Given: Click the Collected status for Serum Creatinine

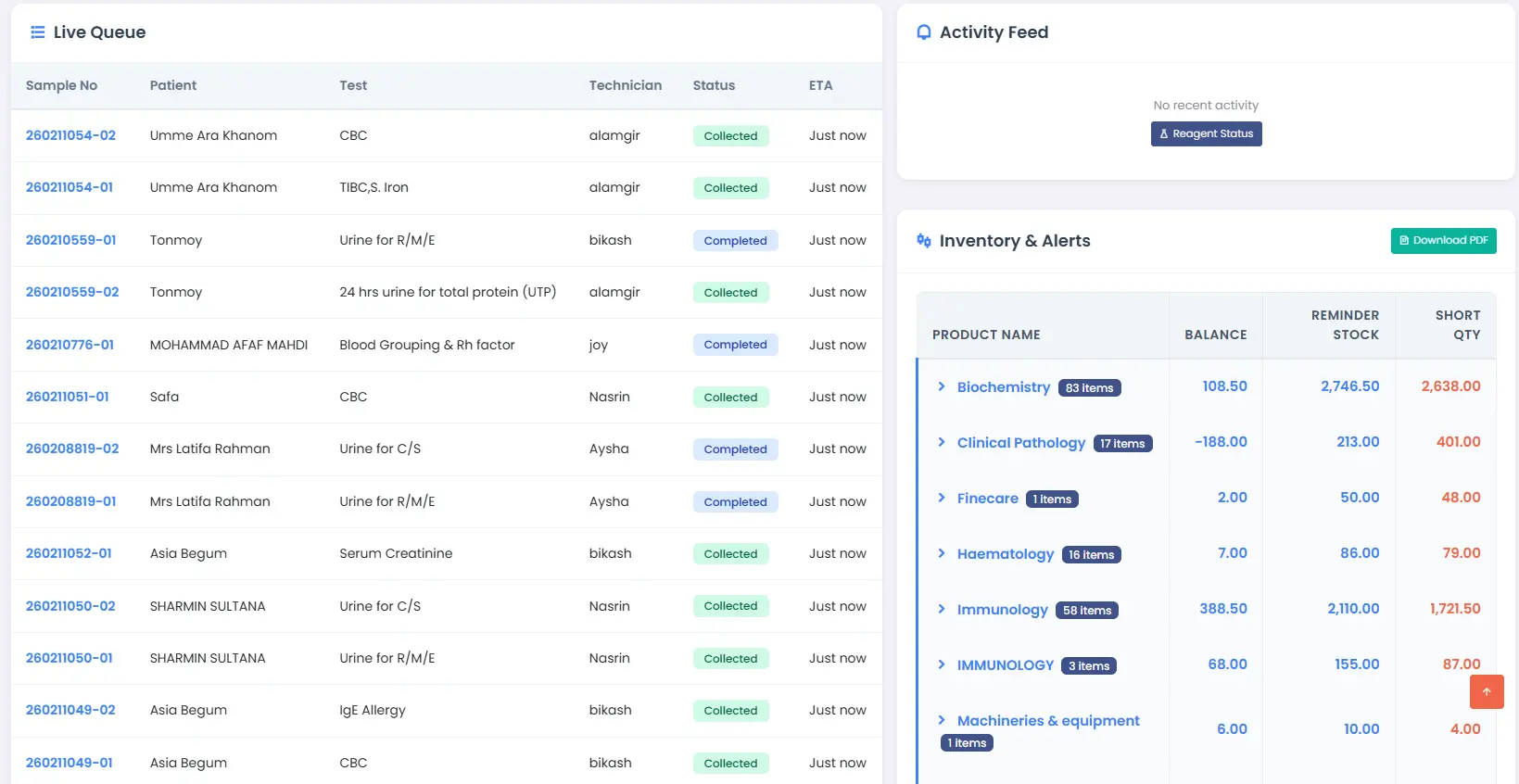Looking at the screenshot, I should [730, 553].
